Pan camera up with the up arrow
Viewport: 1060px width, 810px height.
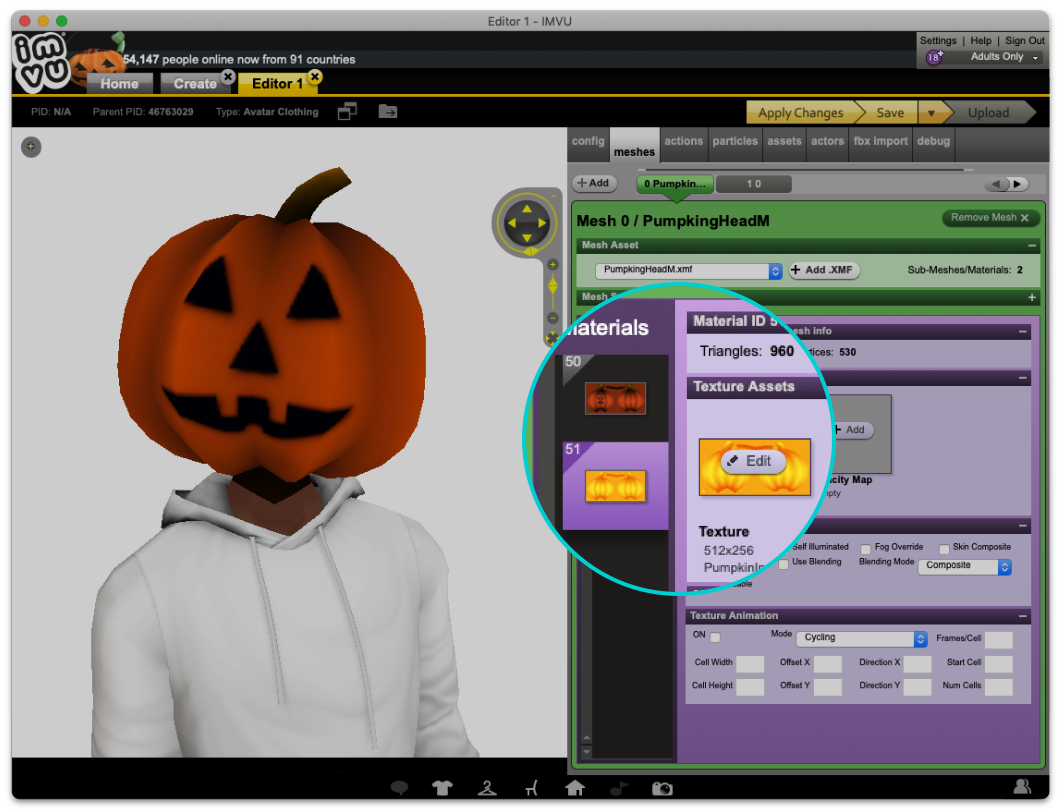coord(527,209)
